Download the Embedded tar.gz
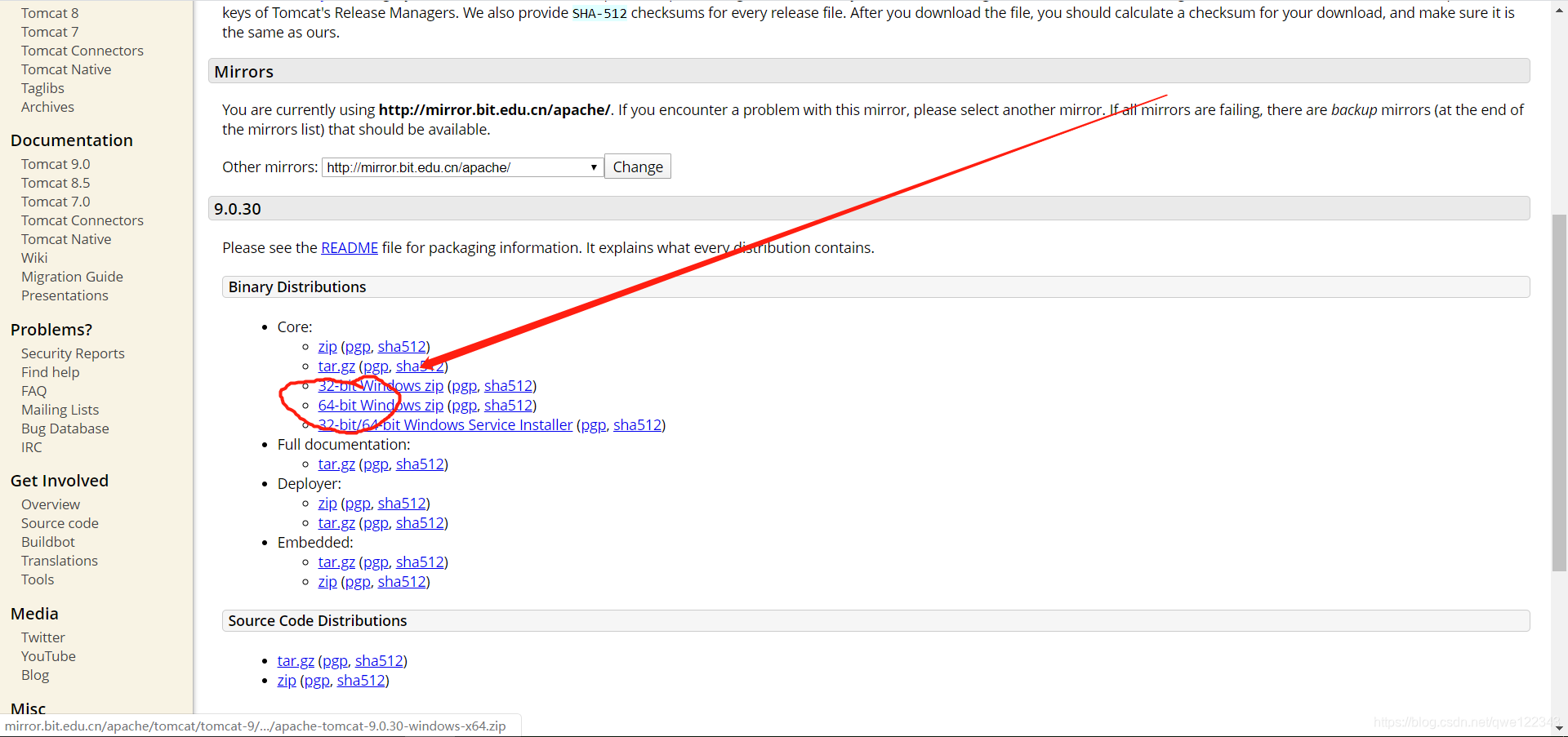Viewport: 1568px width, 737px height. pyautogui.click(x=336, y=562)
